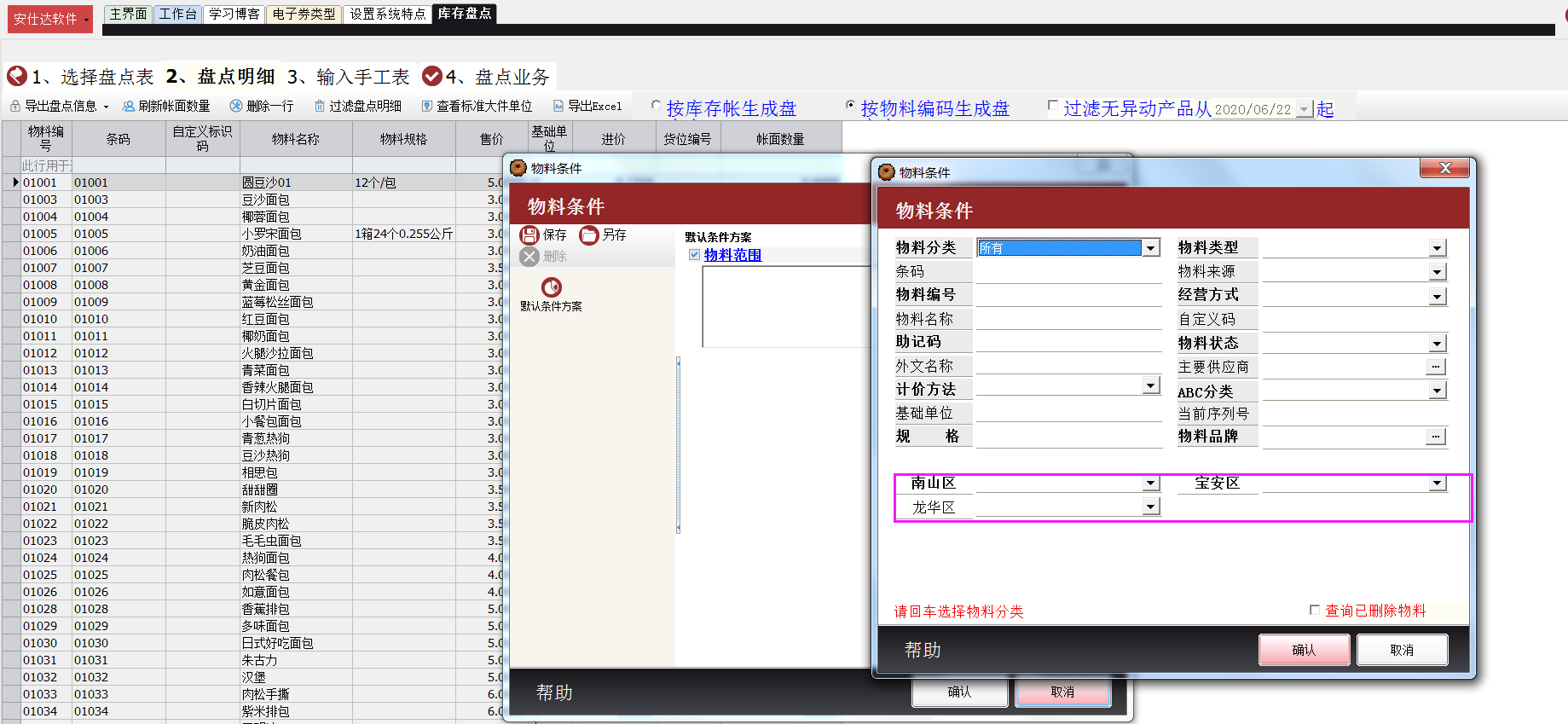1568x724 pixels.
Task: Open the 物料状态 dropdown
Action: pyautogui.click(x=1438, y=344)
